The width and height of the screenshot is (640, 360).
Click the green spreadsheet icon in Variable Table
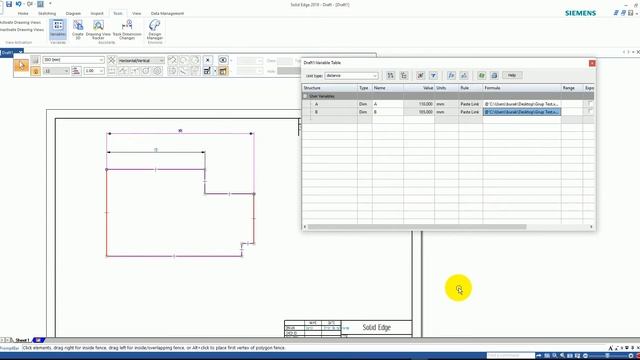[482, 76]
